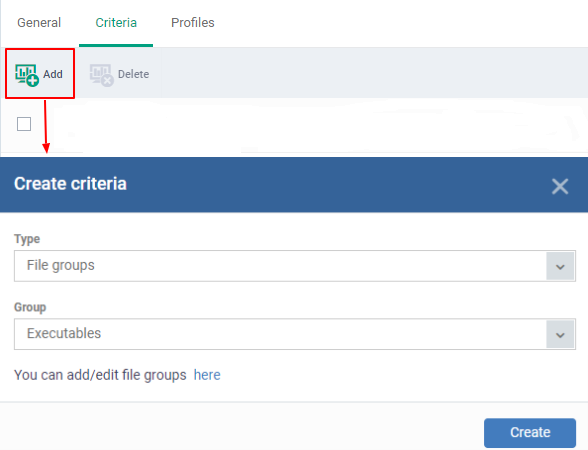Viewport: 588px width, 450px height.
Task: Click the greyed Delete criteria monitor icon
Action: [102, 75]
